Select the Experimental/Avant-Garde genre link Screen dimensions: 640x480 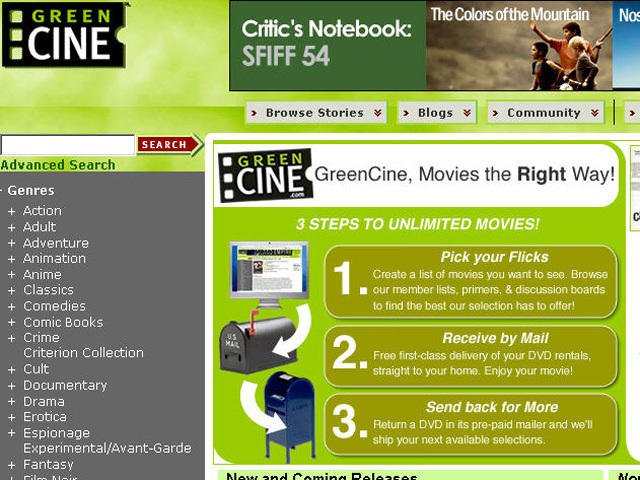click(107, 448)
